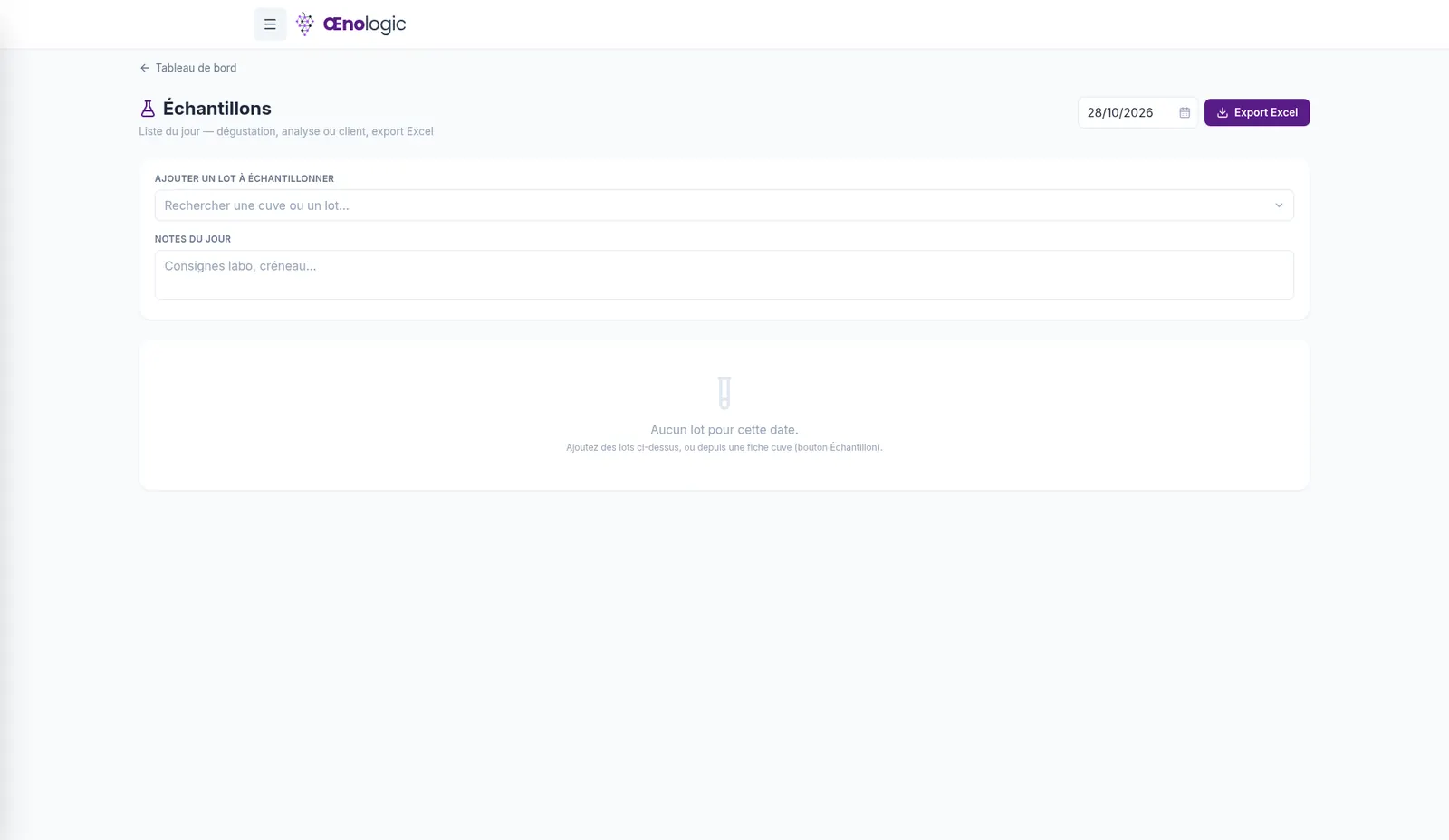Click the 'NOTES DU JOUR' label
Screen dimensions: 1449x840
(193, 239)
